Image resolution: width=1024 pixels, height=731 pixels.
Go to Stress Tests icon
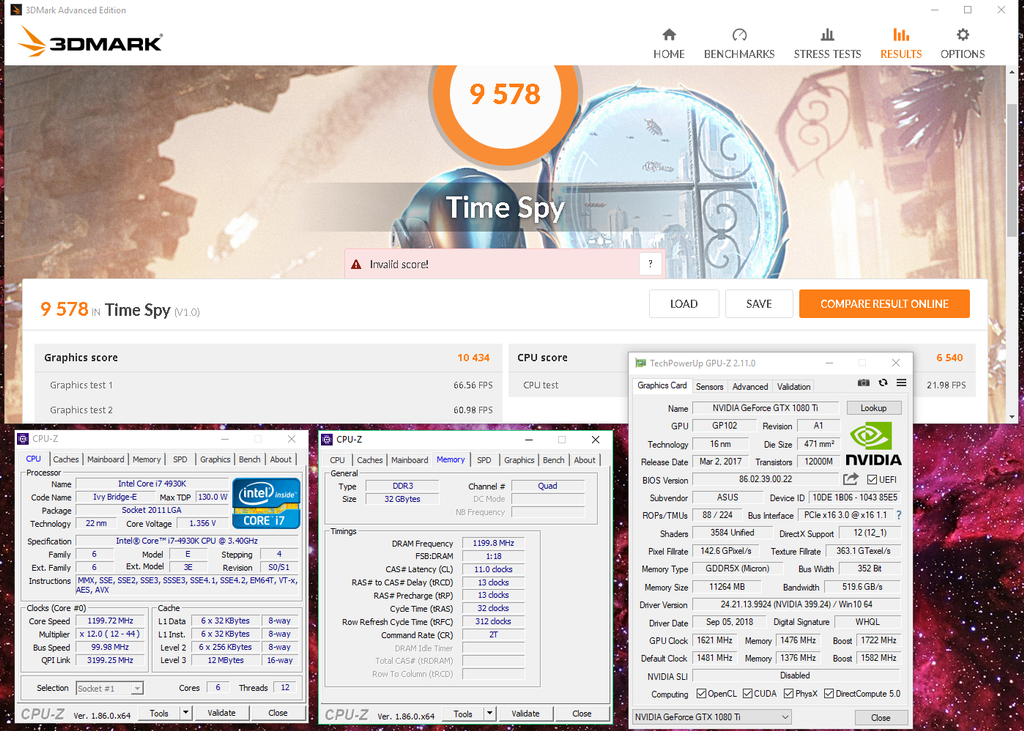click(827, 35)
